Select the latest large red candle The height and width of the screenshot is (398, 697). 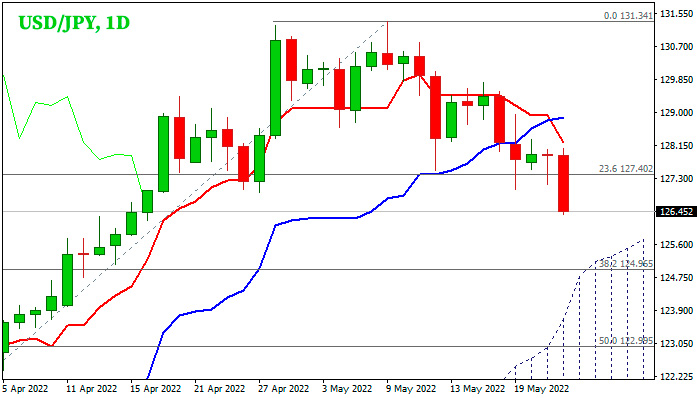coord(564,183)
